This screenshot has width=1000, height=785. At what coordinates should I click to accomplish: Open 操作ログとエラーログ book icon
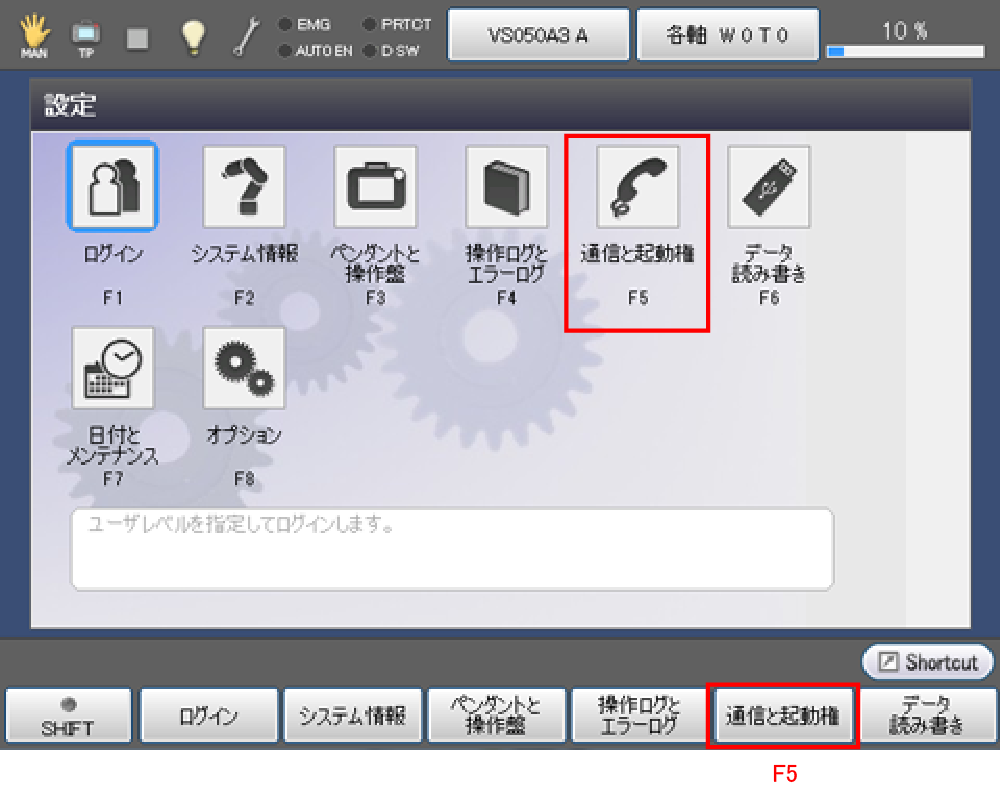tap(507, 186)
